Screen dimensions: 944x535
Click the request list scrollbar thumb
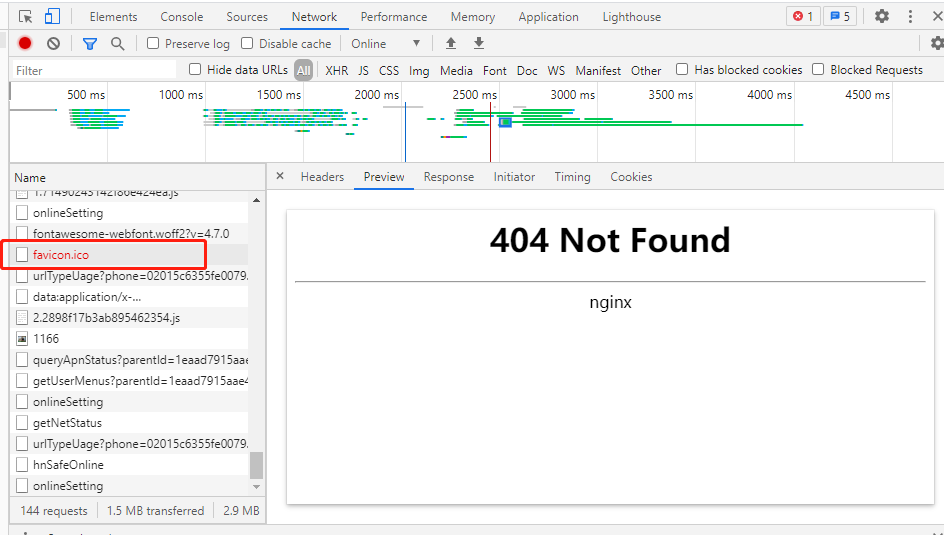(256, 465)
